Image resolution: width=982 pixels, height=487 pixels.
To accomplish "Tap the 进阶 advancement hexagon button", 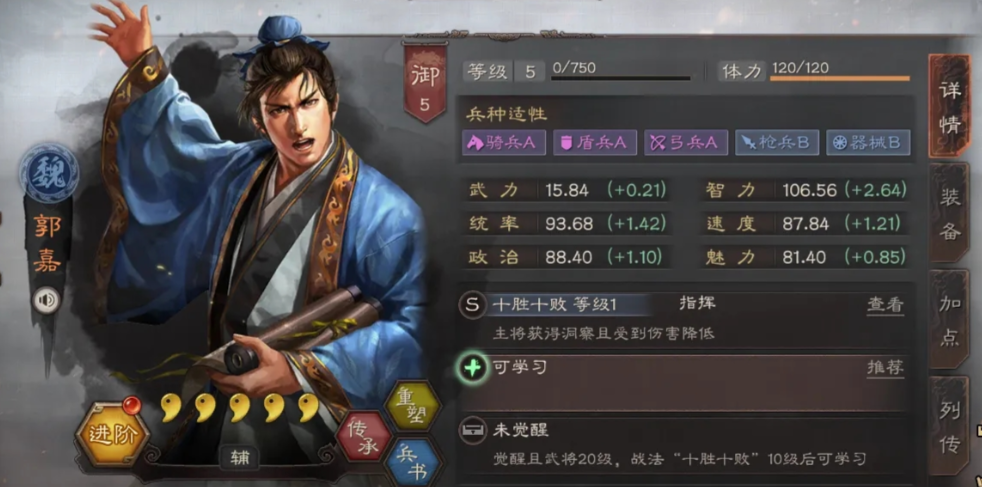I will click(112, 434).
